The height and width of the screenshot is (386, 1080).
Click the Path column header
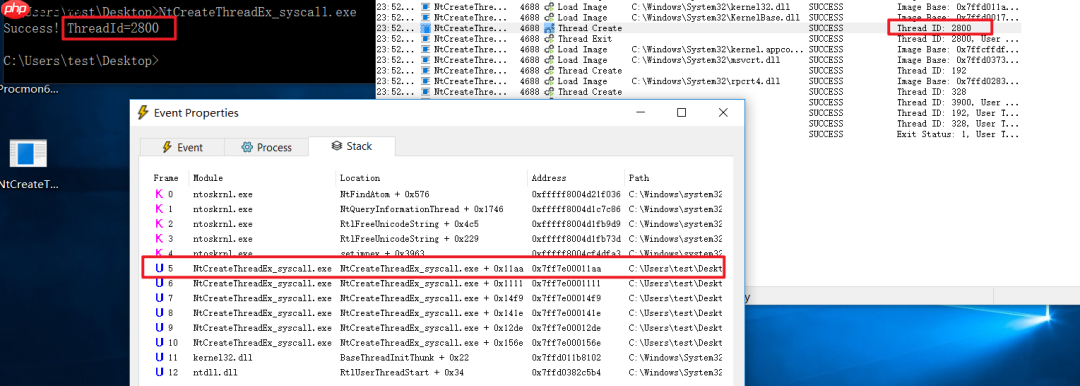coord(638,178)
